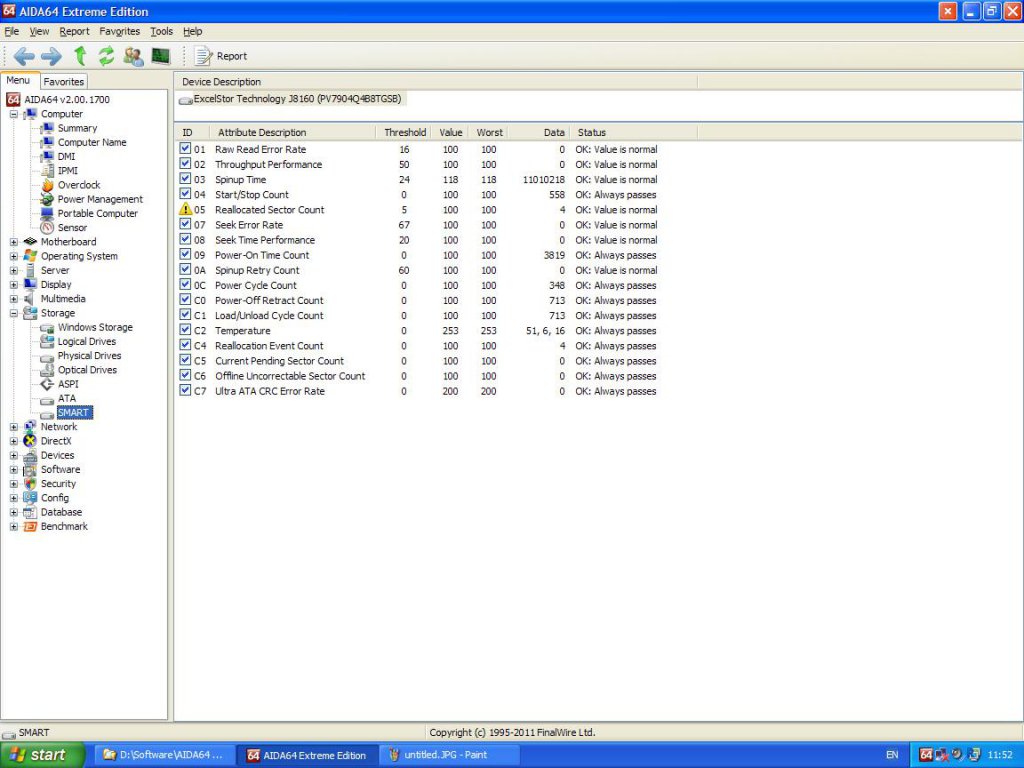Click warning icon on Reallocated Sector Count
Screen dimensions: 1024x768
point(185,209)
